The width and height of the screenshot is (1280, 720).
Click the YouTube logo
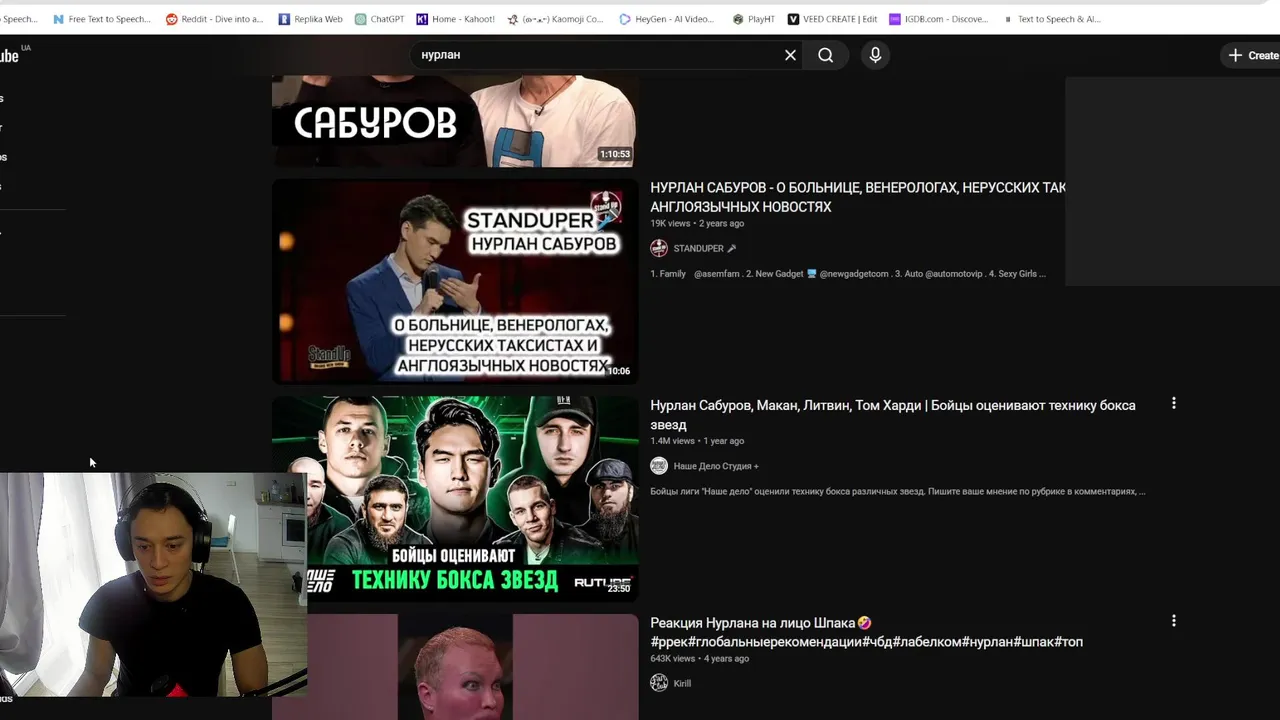(x=12, y=56)
